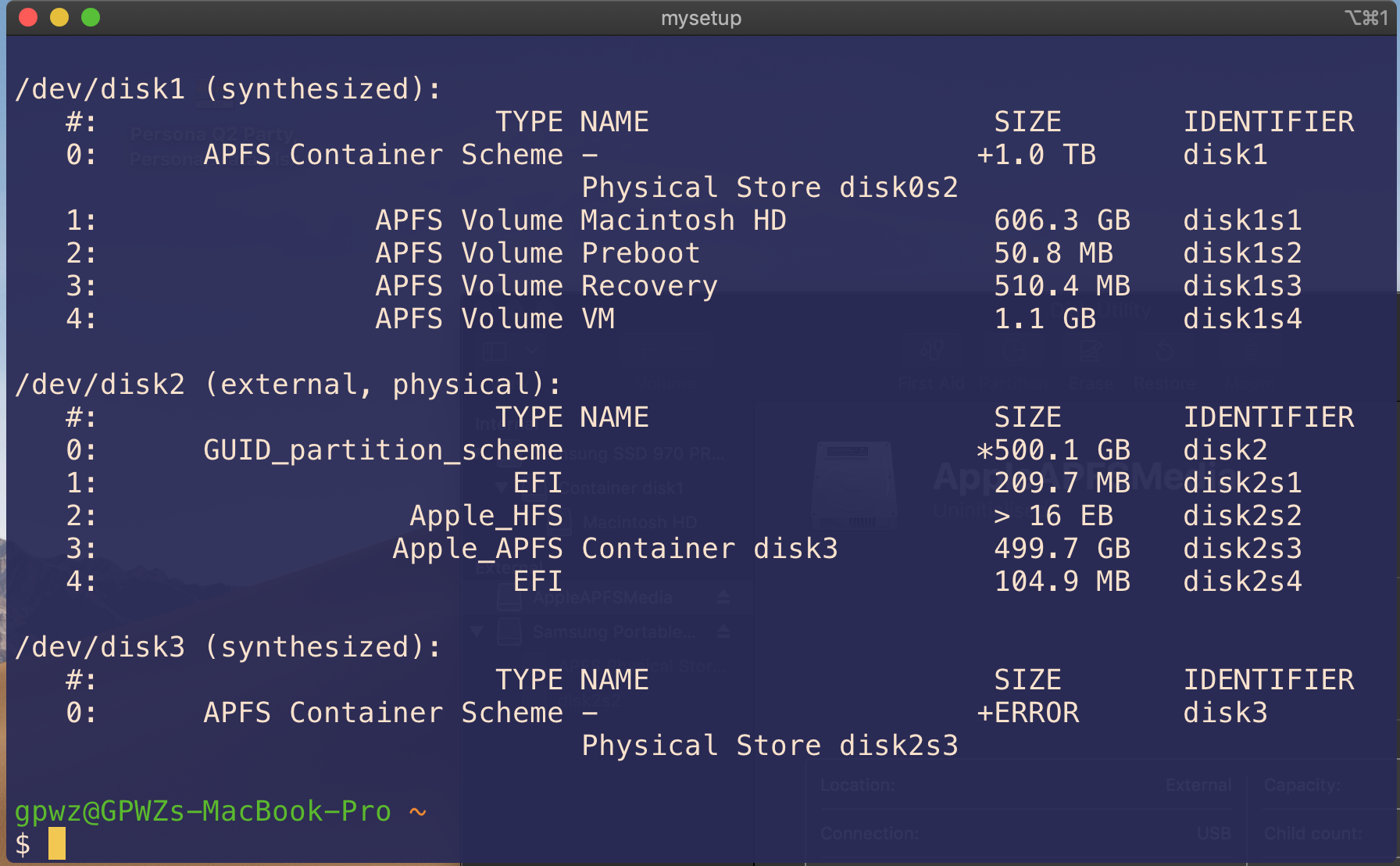Click the 'disk2s2' identifier
Screen dimensions: 1400x866
[1242, 516]
